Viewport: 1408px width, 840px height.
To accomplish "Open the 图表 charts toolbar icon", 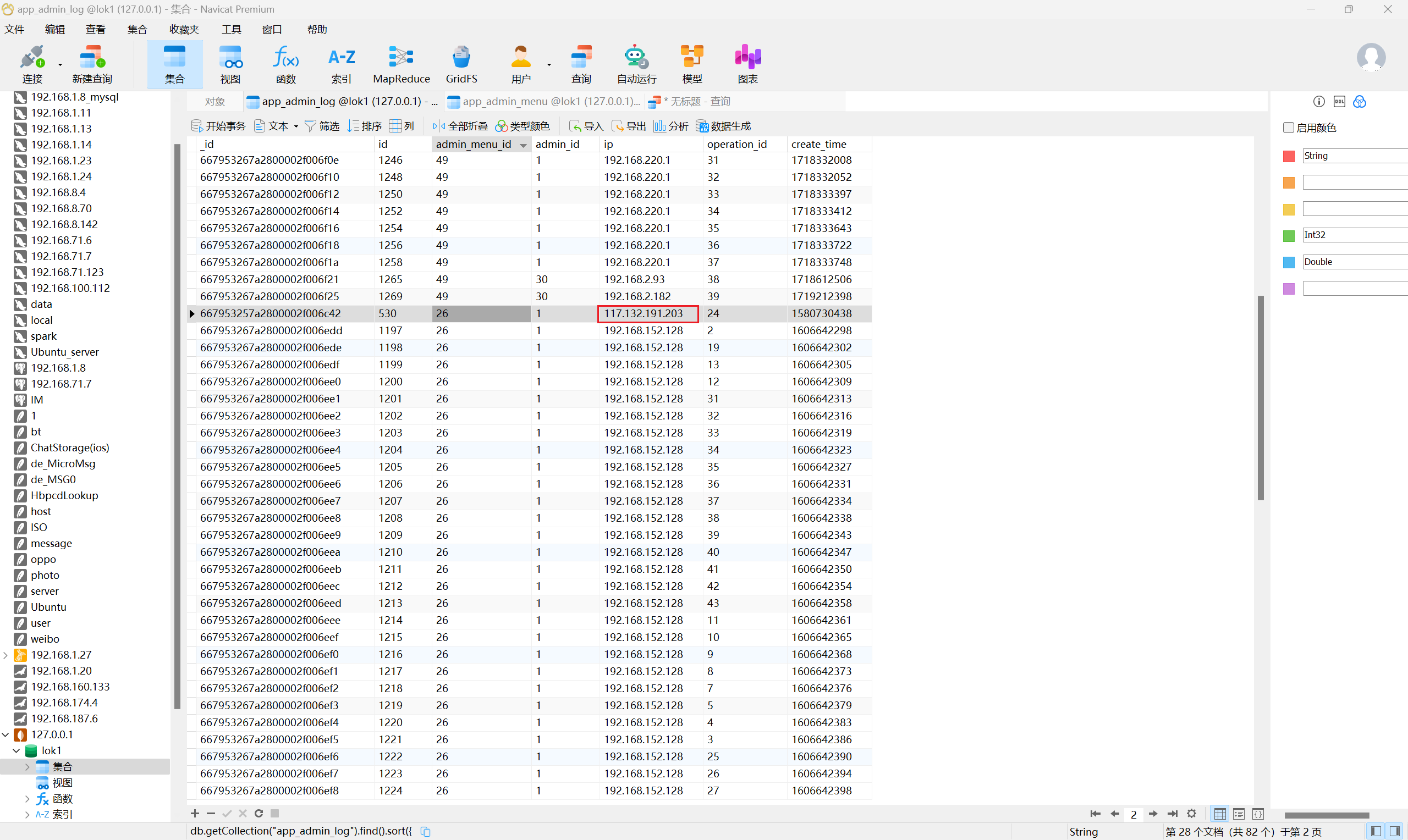I will [x=747, y=64].
